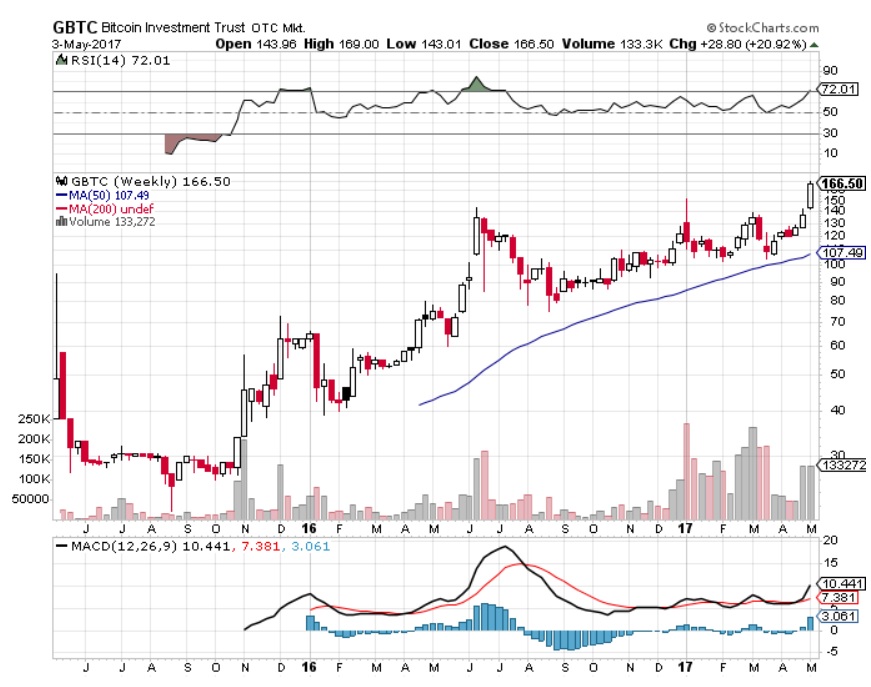Click the 20 level on MACD axis
This screenshot has width=871, height=687.
click(830, 540)
